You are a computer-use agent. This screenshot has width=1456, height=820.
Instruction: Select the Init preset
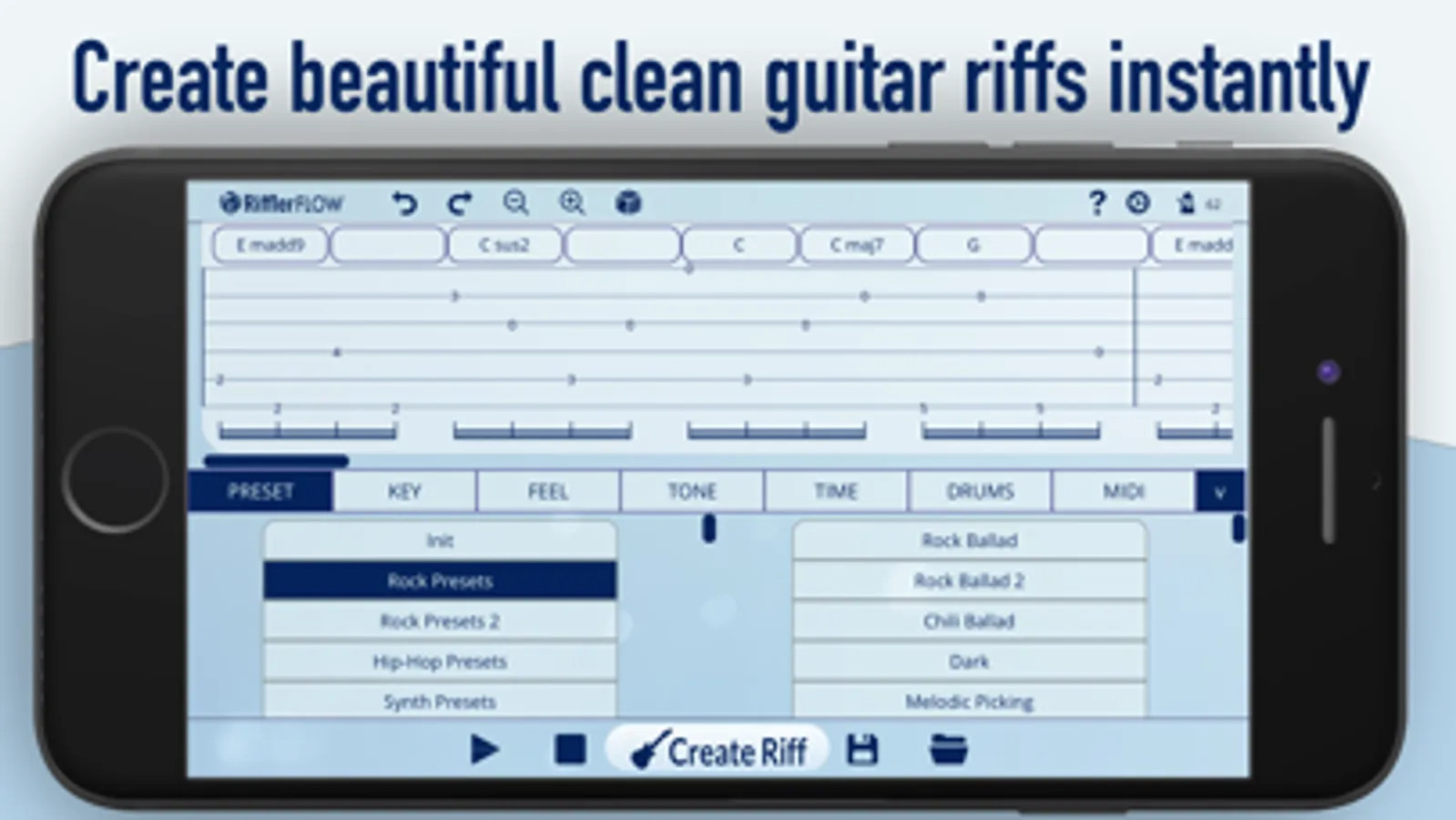440,540
